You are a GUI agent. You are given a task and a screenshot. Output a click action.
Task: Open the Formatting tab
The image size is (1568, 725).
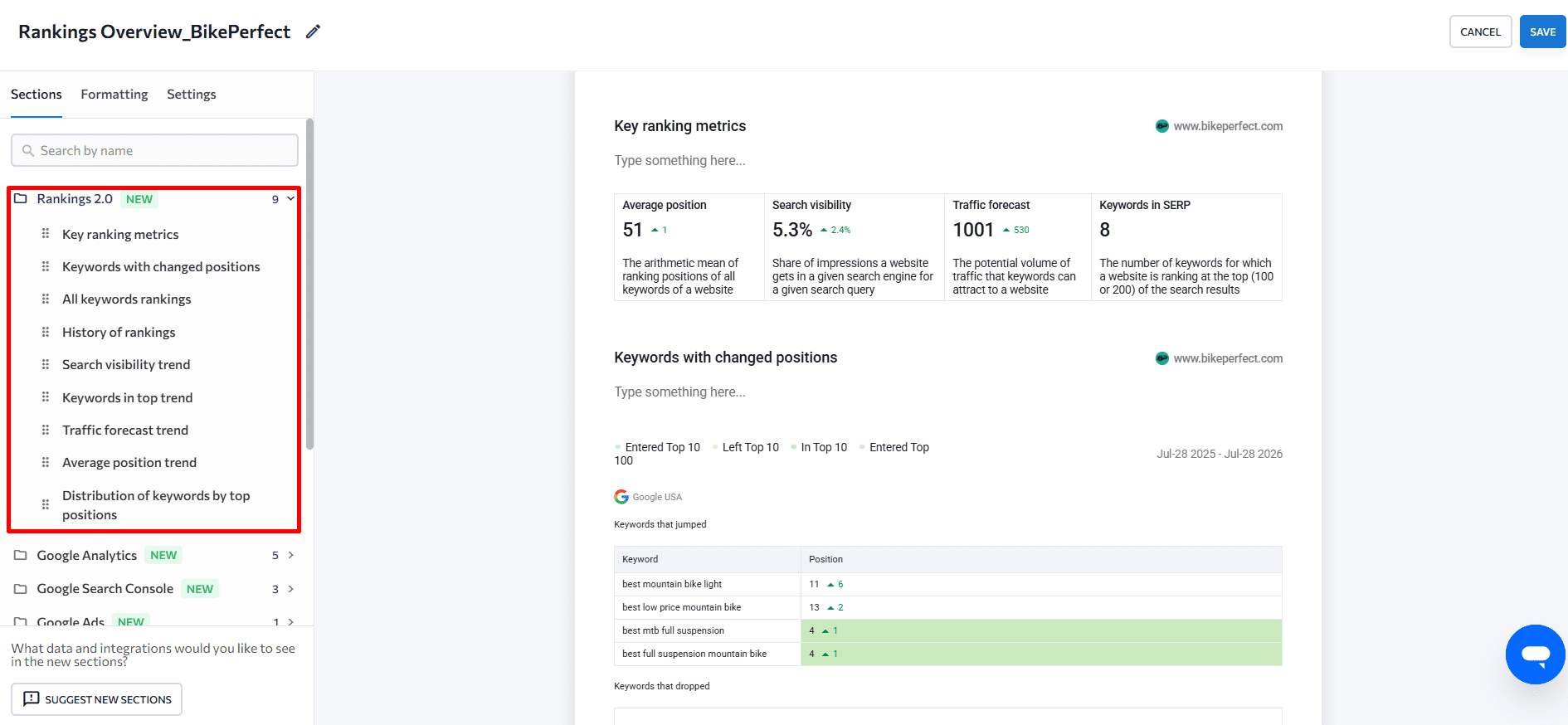(x=114, y=95)
